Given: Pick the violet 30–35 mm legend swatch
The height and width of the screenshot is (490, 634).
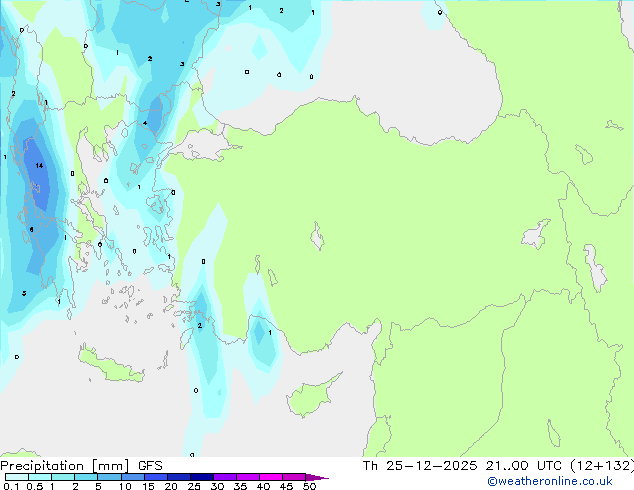Looking at the screenshot, I should (225, 477).
